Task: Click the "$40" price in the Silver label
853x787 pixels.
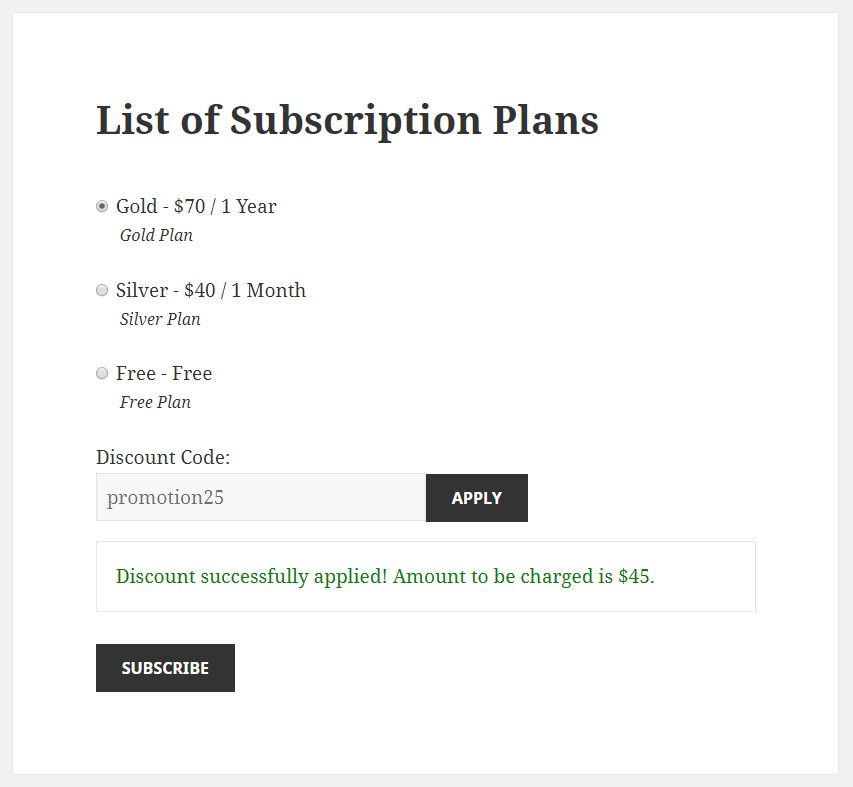Action: pyautogui.click(x=200, y=291)
